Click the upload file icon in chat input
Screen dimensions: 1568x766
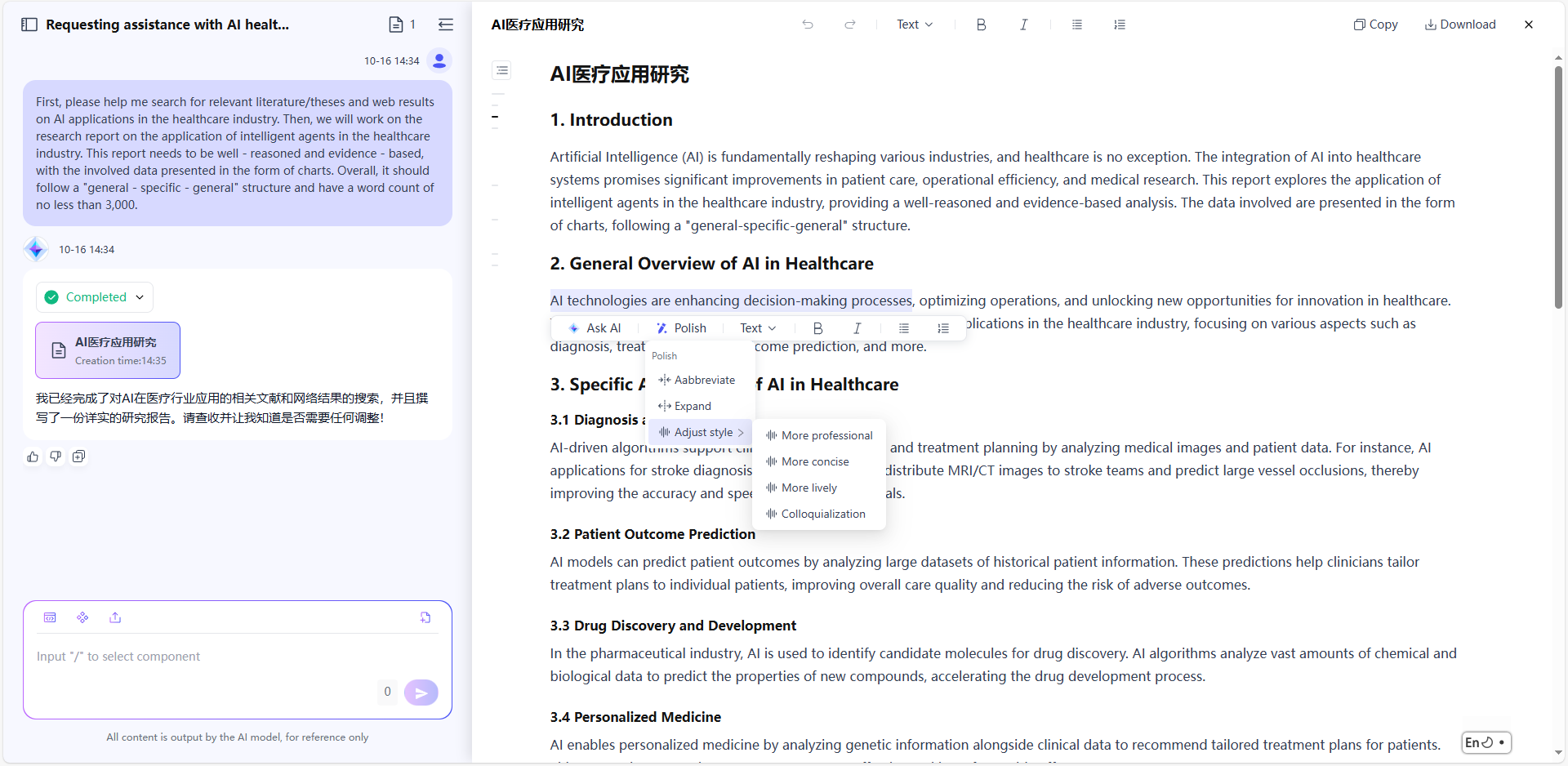(x=115, y=617)
